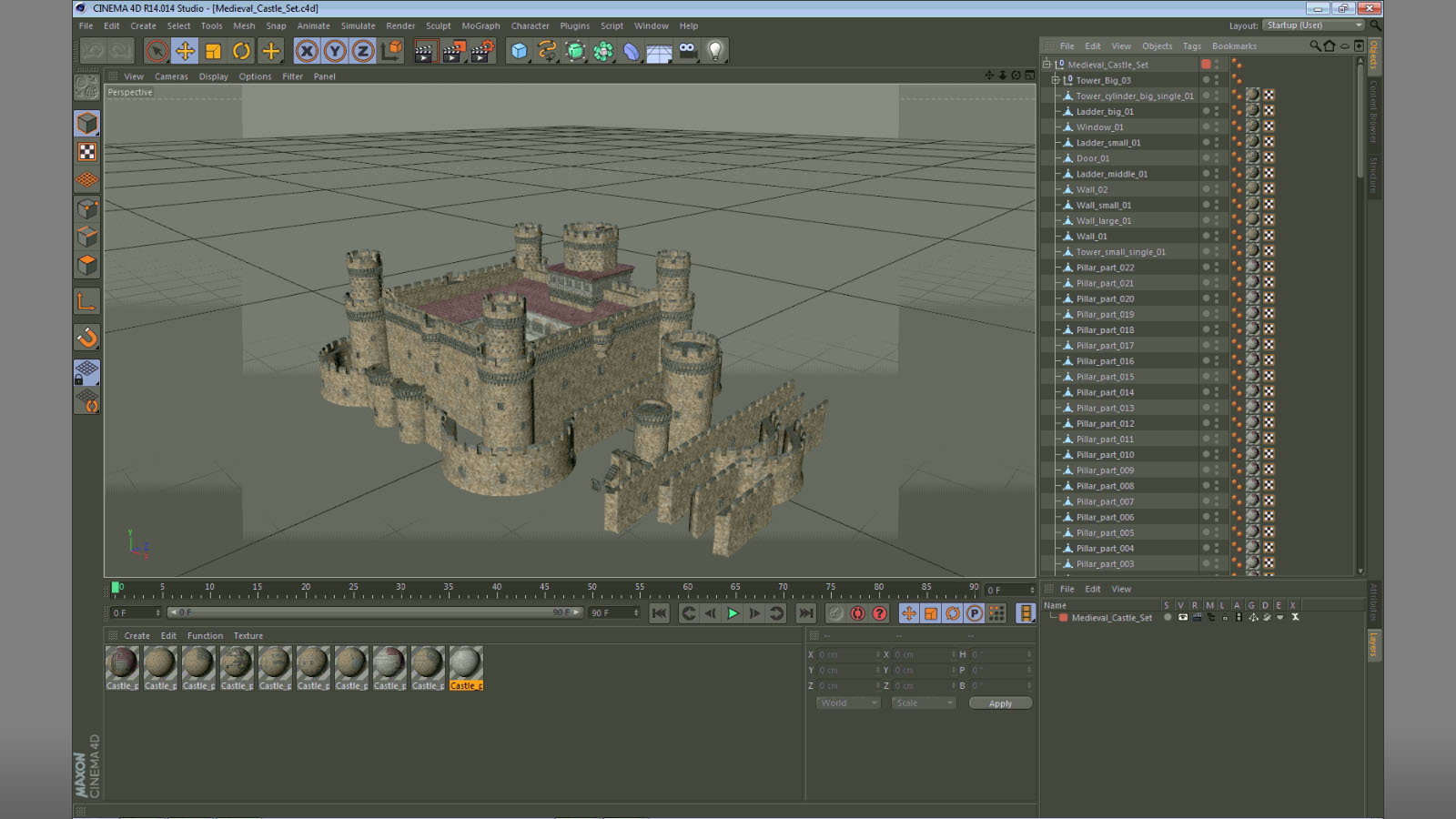The height and width of the screenshot is (819, 1456).
Task: Play the animation forward
Action: pyautogui.click(x=733, y=613)
